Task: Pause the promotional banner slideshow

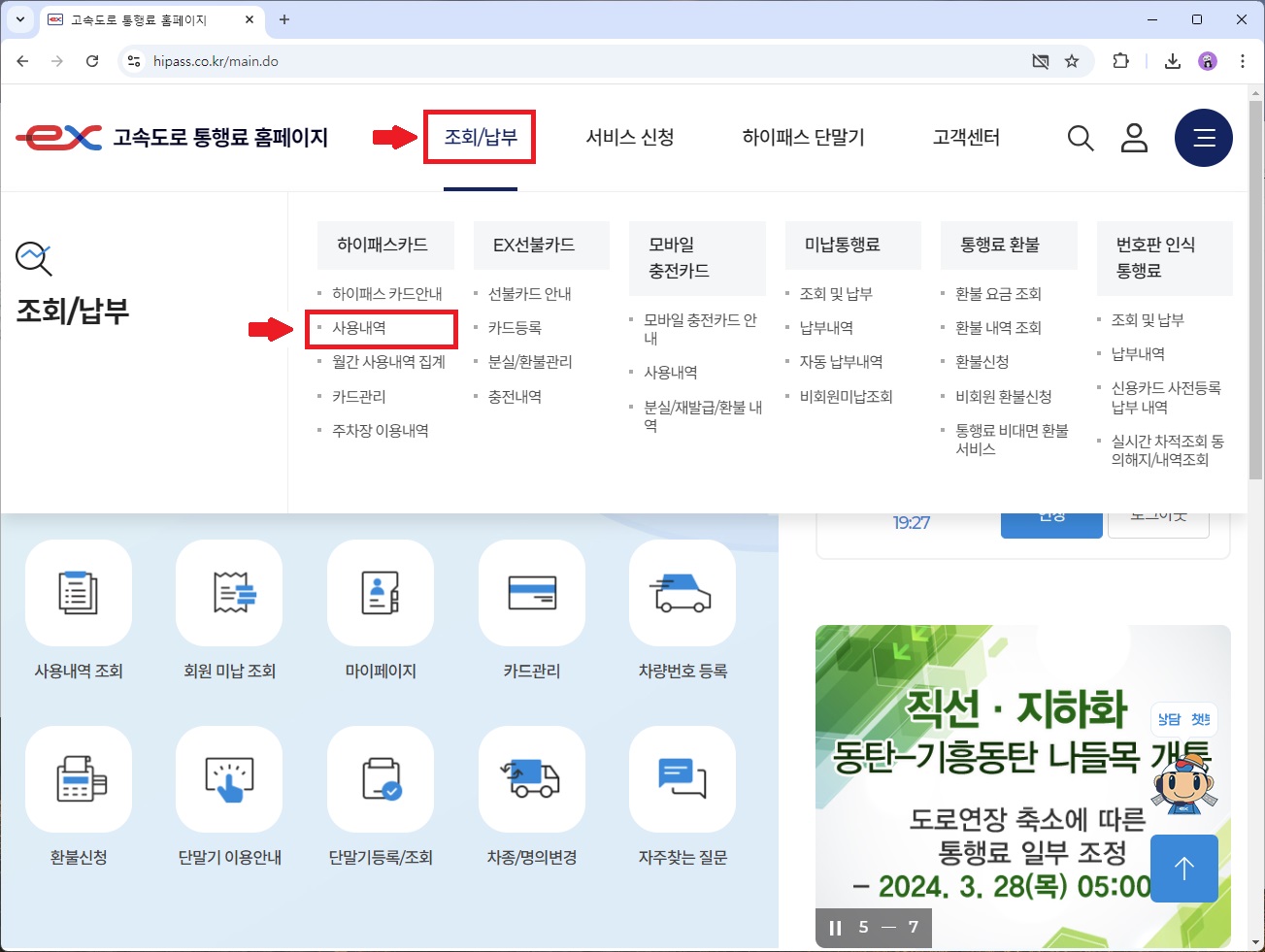Action: 835,927
